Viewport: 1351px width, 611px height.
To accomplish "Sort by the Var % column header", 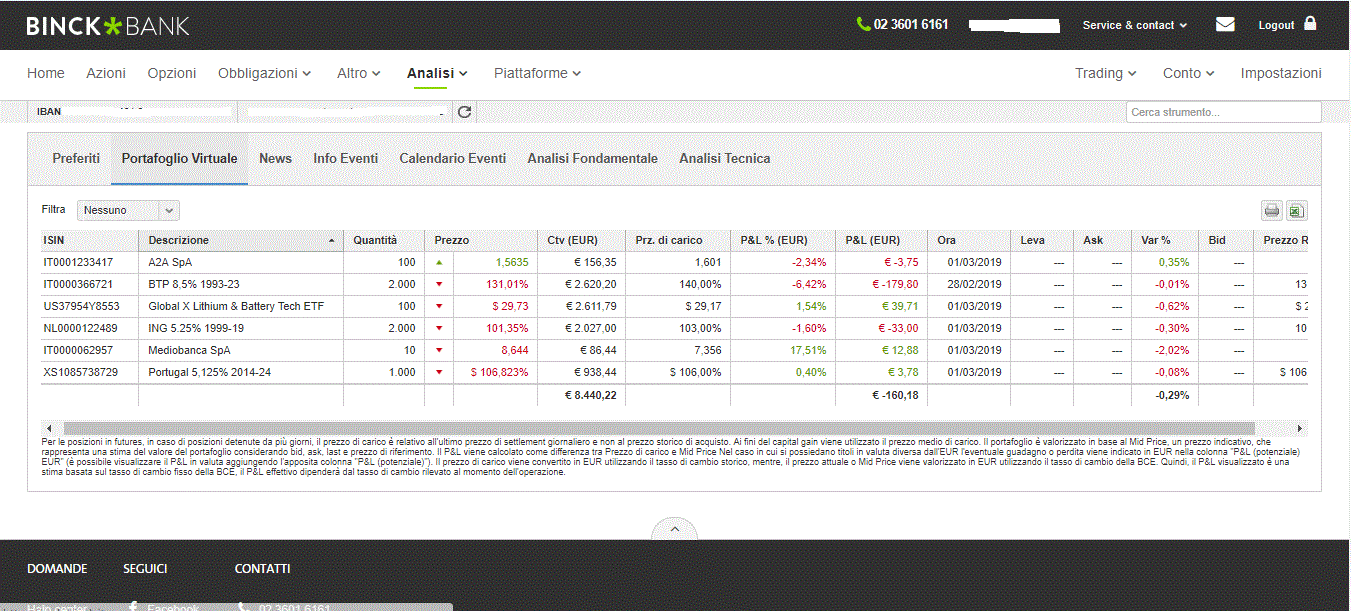I will (1164, 240).
